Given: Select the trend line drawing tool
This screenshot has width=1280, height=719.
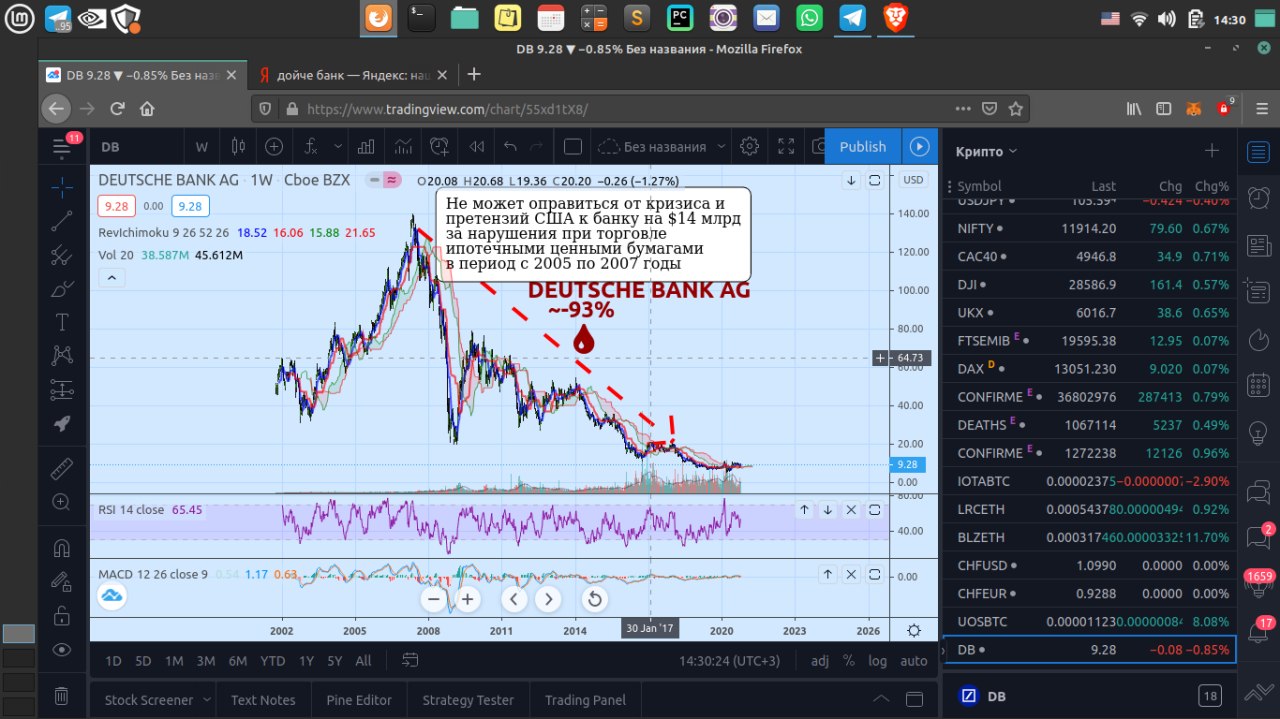Looking at the screenshot, I should [62, 221].
